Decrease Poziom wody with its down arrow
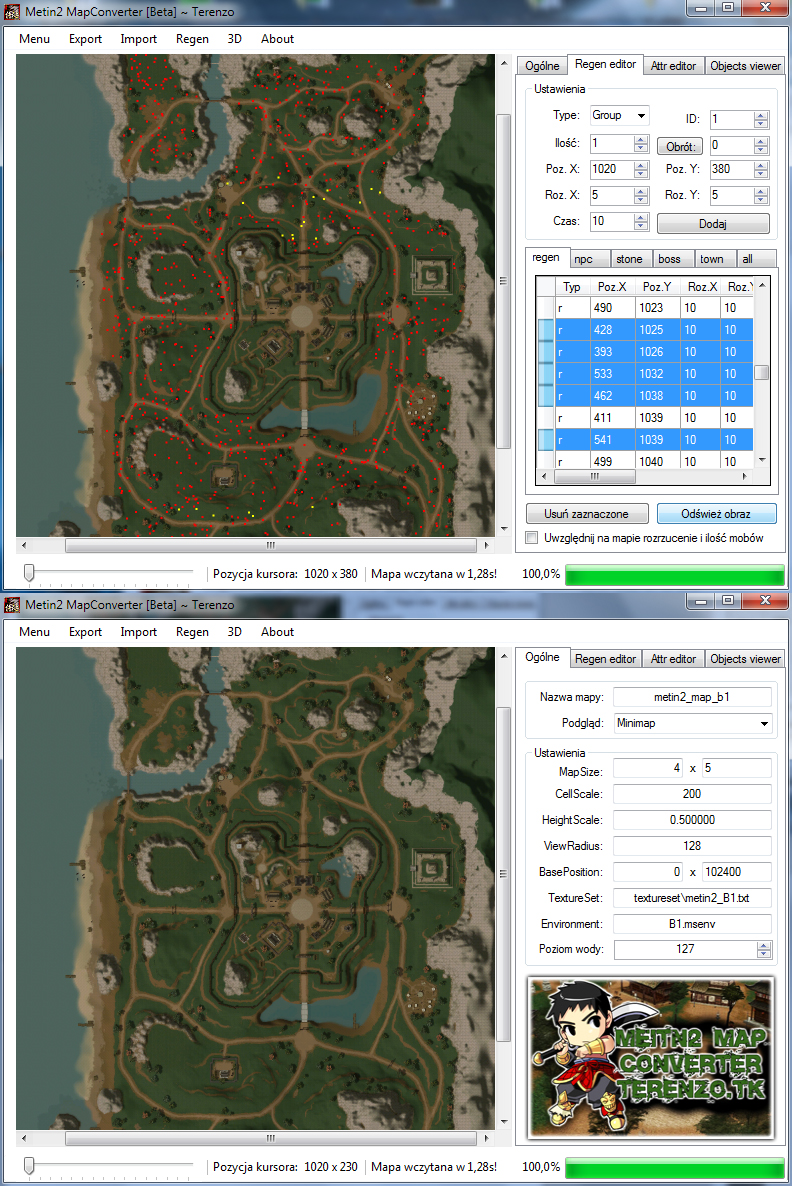 tap(764, 954)
